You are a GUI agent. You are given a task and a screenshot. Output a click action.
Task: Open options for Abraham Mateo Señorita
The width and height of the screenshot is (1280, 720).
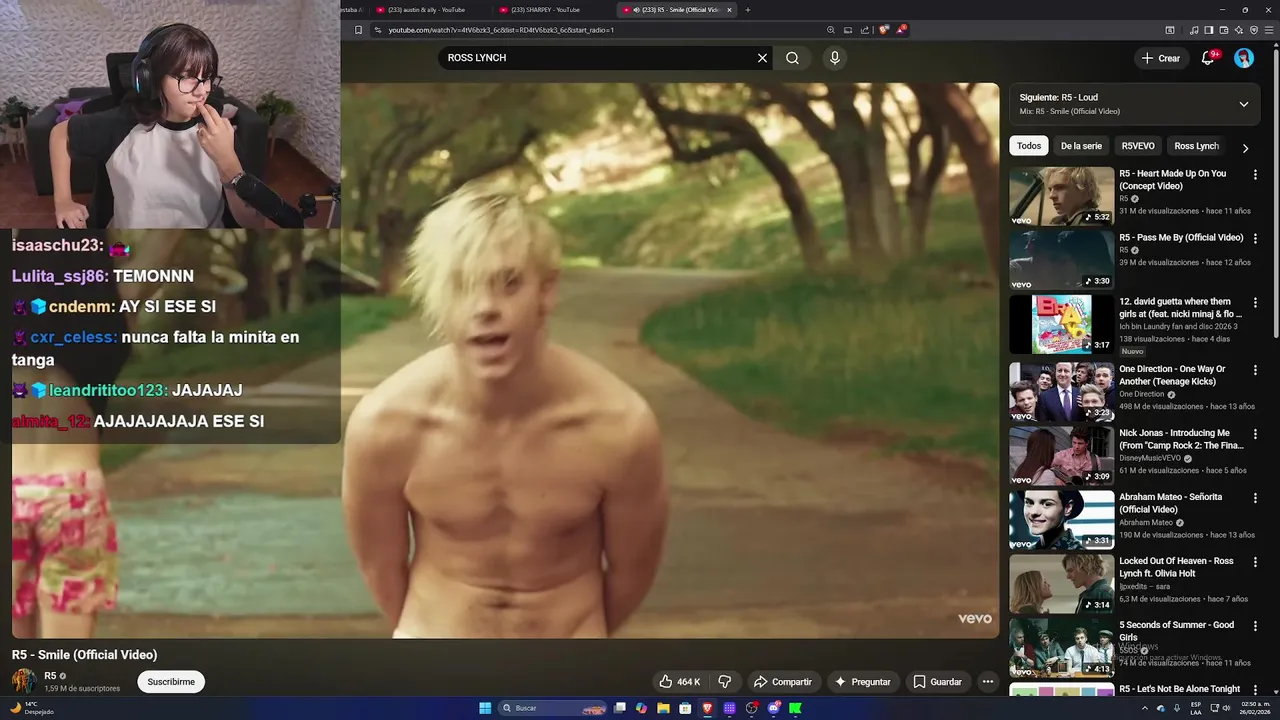(x=1255, y=497)
